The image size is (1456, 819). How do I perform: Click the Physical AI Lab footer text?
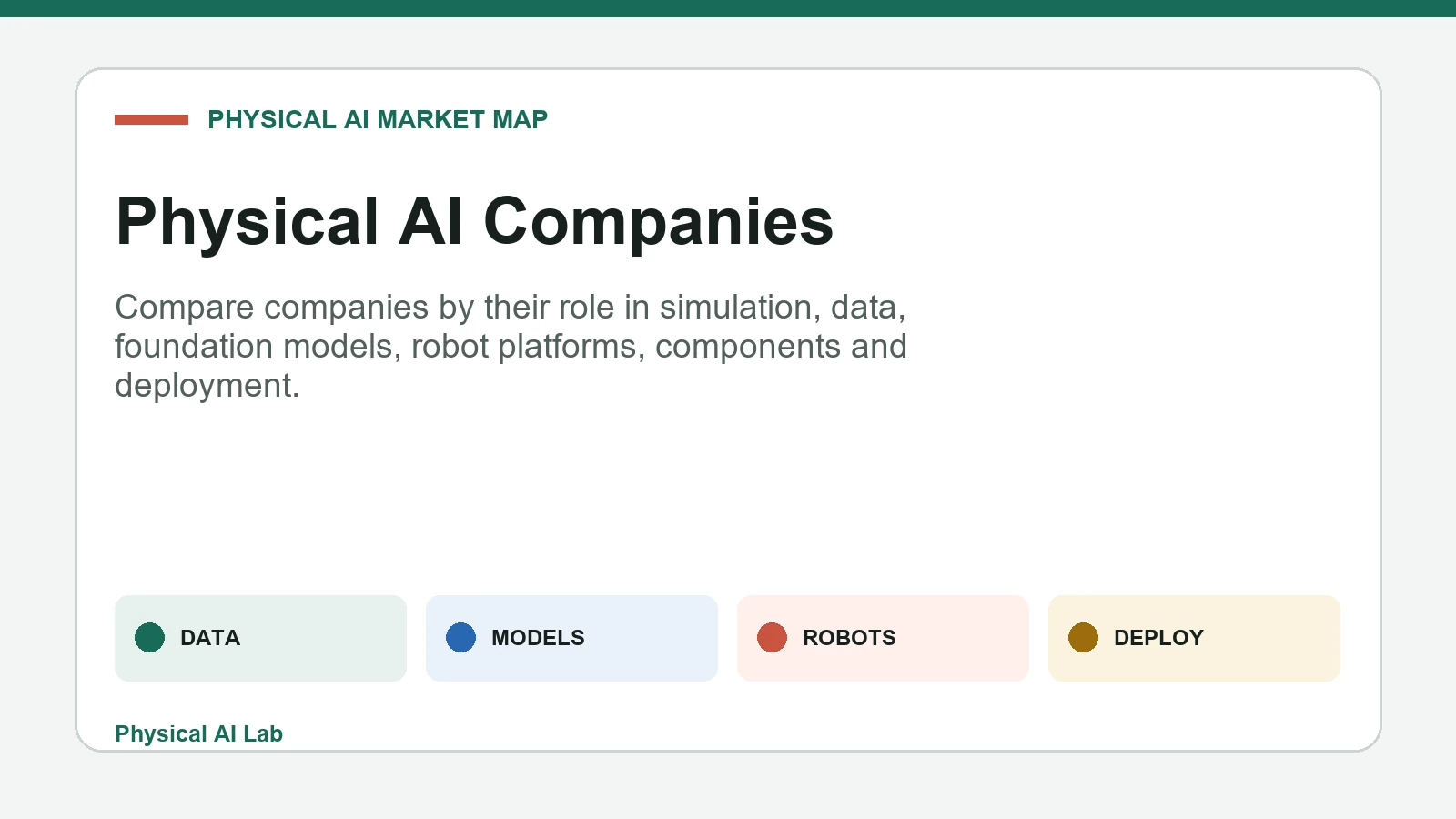coord(198,733)
